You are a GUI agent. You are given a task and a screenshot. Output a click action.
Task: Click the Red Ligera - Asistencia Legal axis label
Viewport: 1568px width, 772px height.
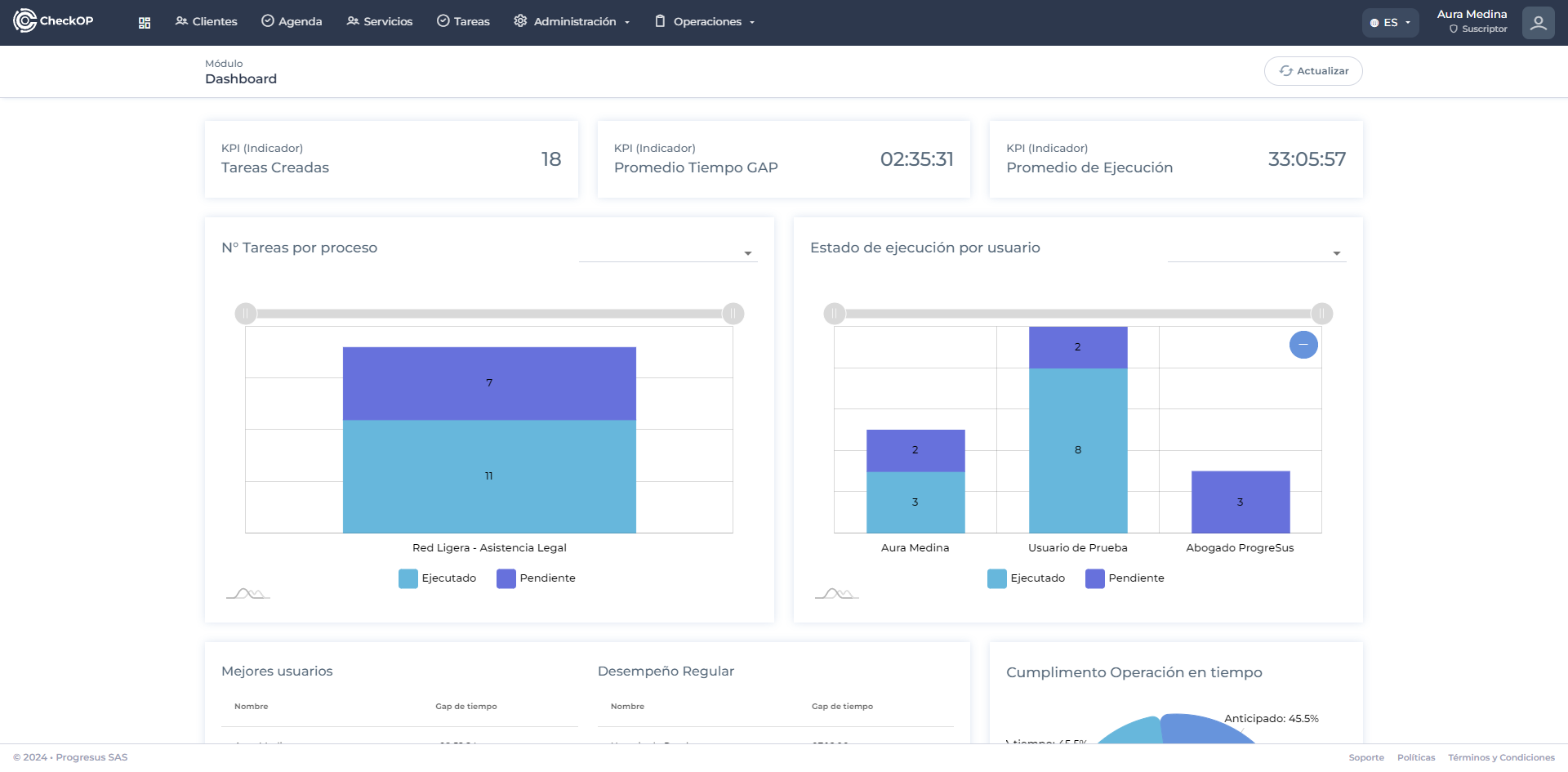489,548
